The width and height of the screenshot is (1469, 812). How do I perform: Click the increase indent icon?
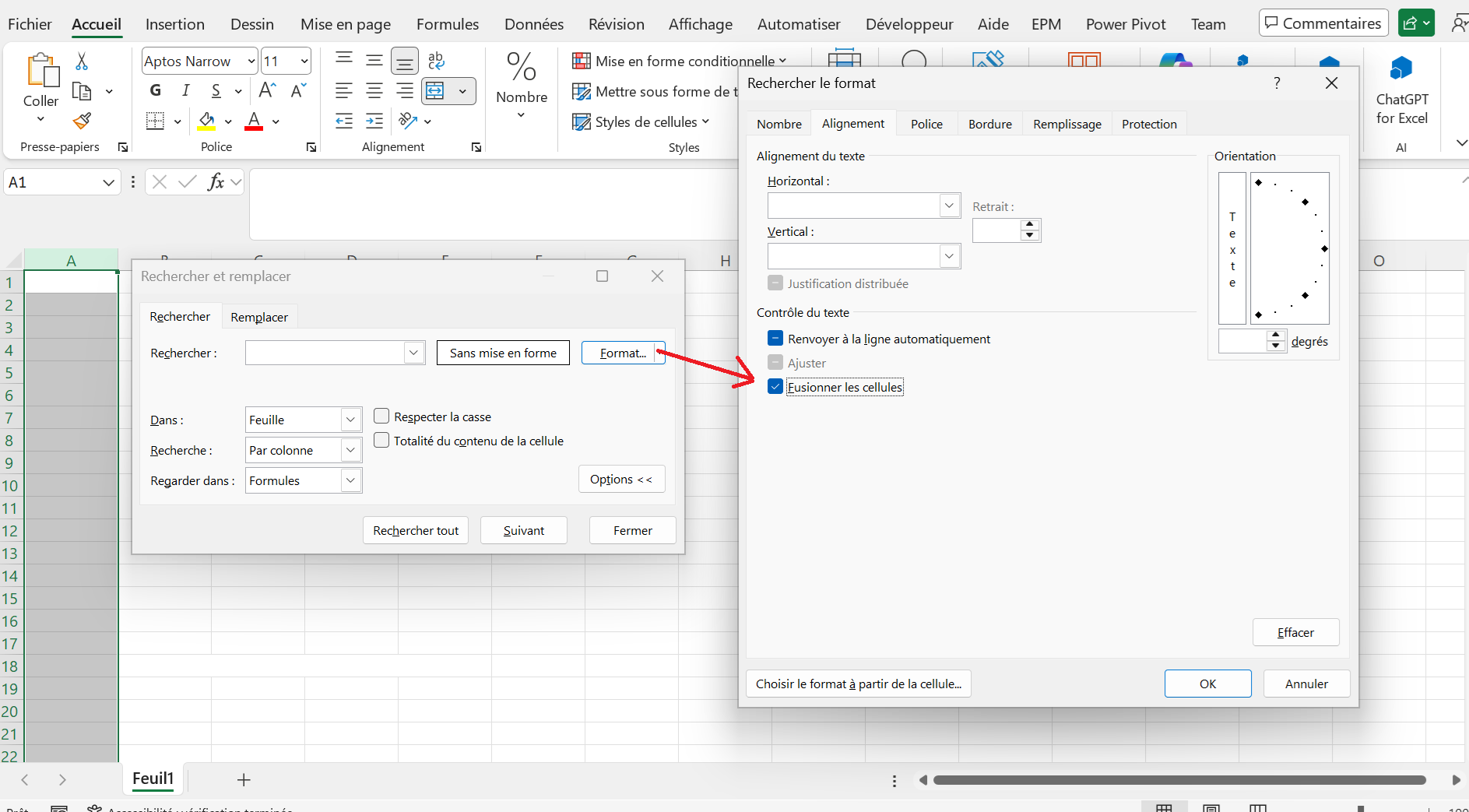(x=374, y=121)
